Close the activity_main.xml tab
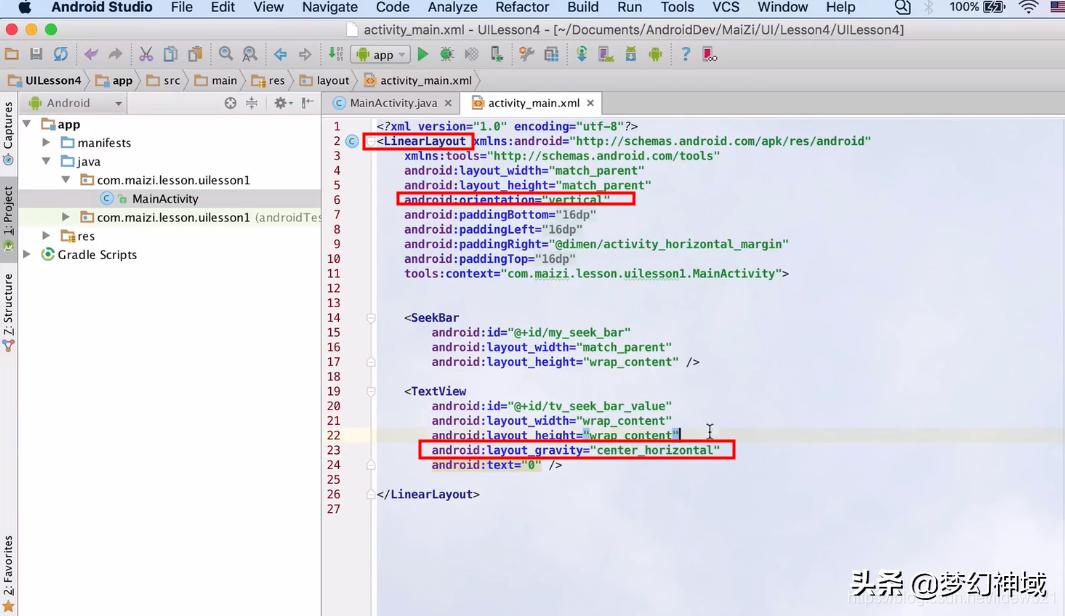 click(591, 103)
